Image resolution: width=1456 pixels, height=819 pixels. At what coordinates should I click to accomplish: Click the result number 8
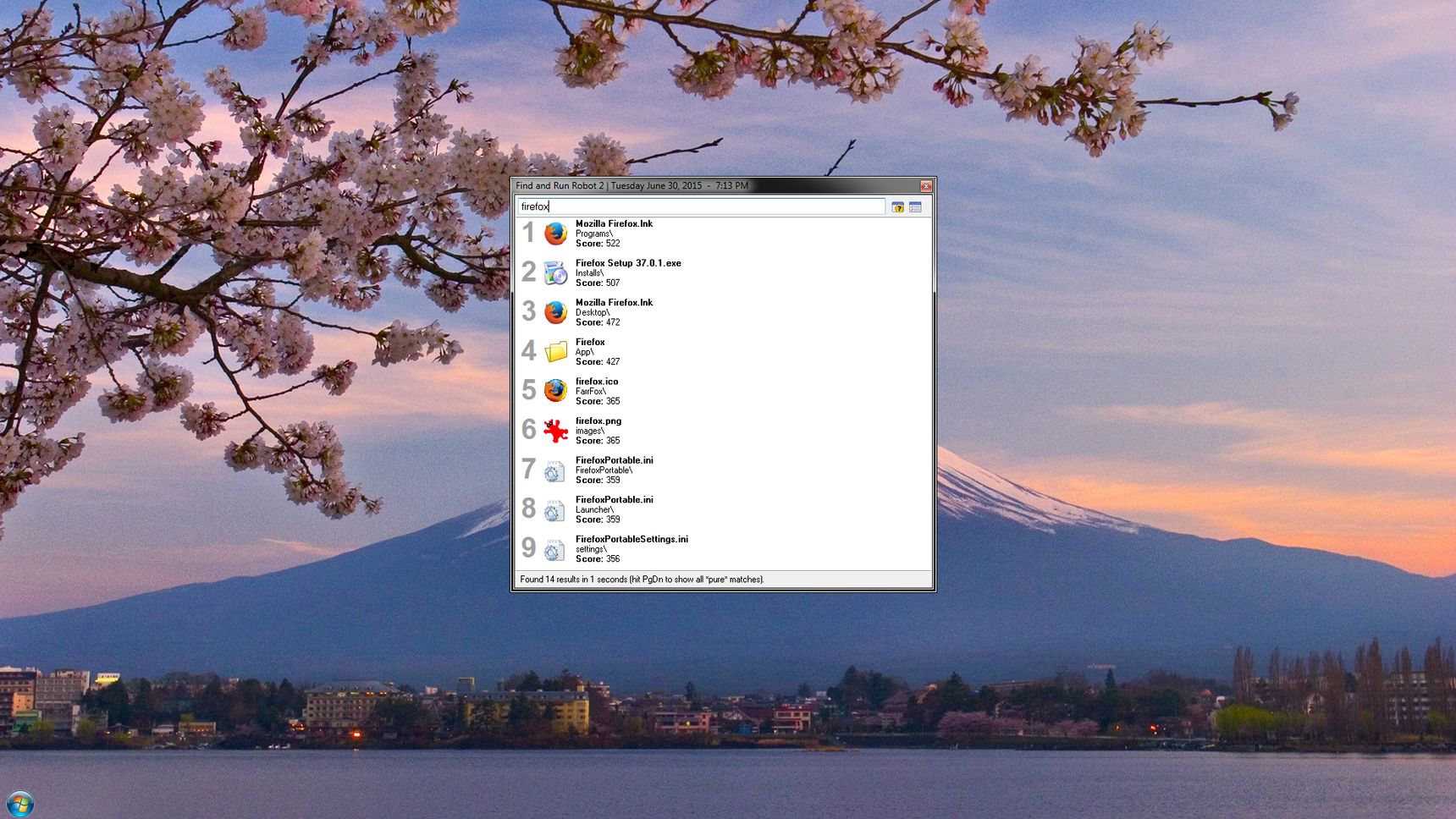(x=528, y=508)
